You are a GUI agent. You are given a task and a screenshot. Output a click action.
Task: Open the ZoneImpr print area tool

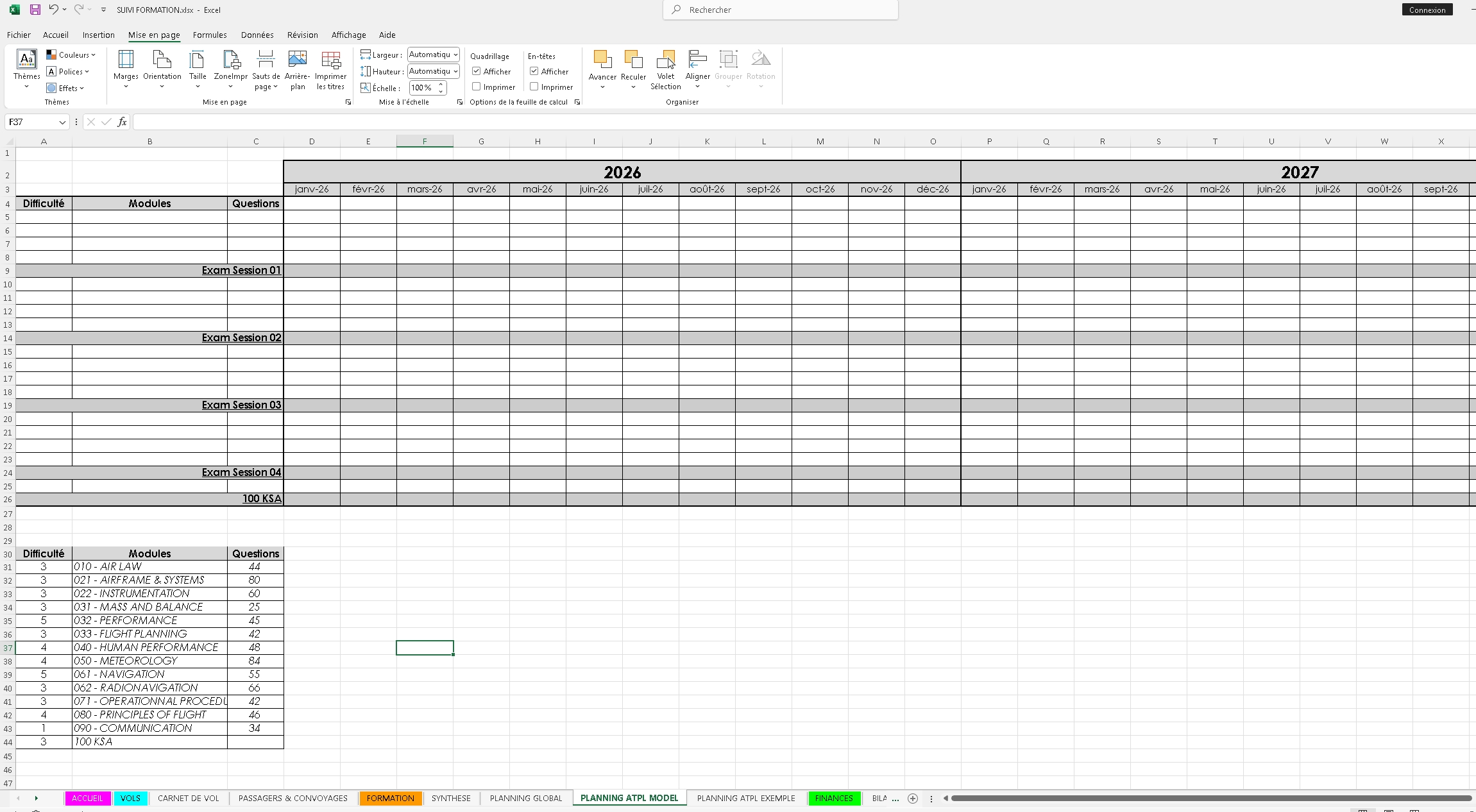coord(231,69)
